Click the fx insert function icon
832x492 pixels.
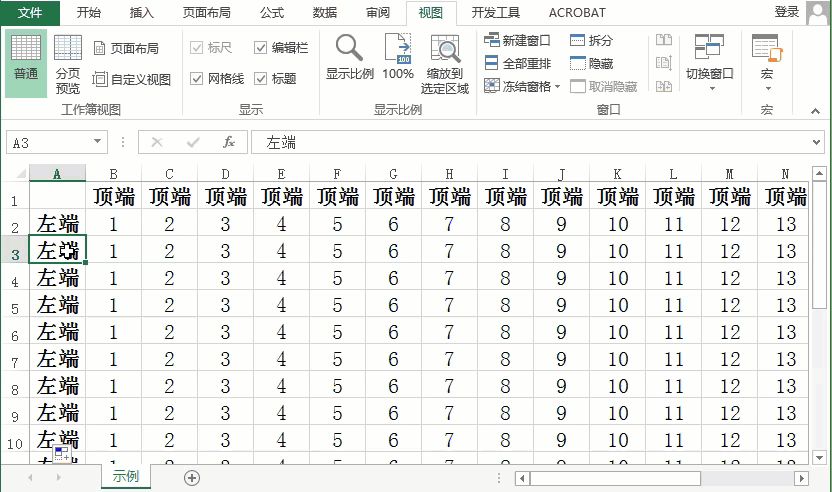click(x=229, y=142)
